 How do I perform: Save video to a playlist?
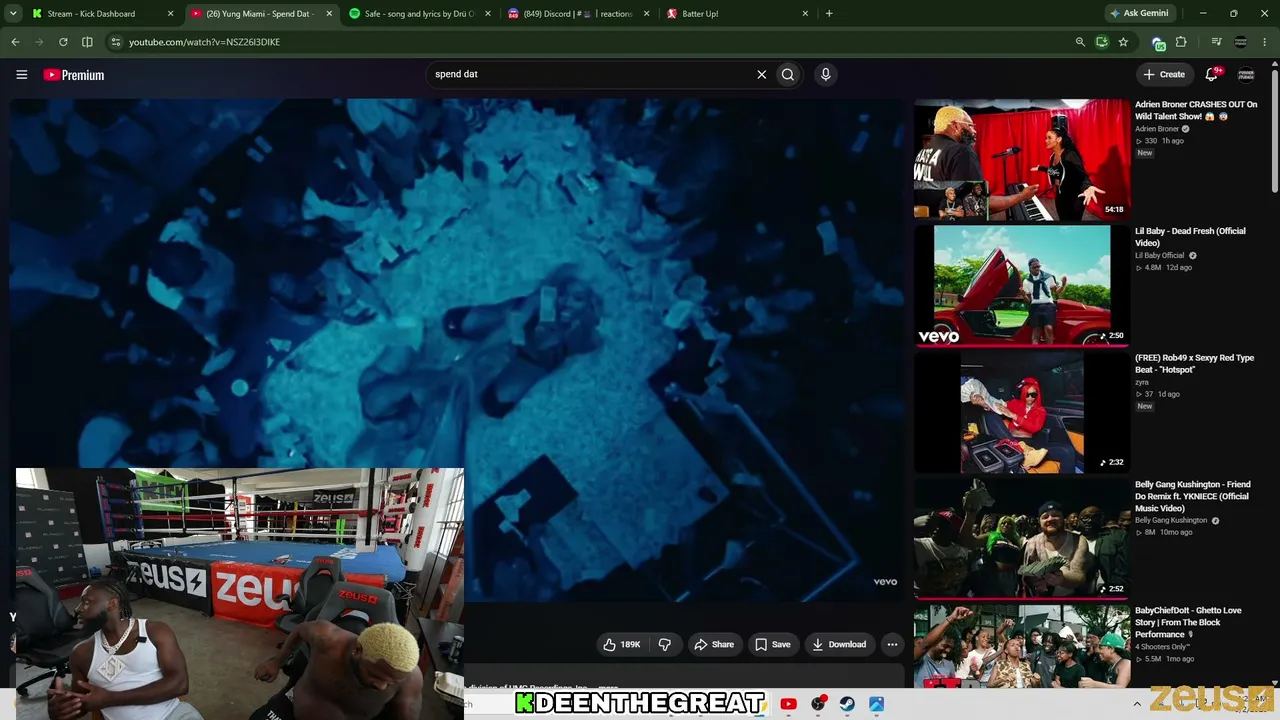click(x=773, y=645)
